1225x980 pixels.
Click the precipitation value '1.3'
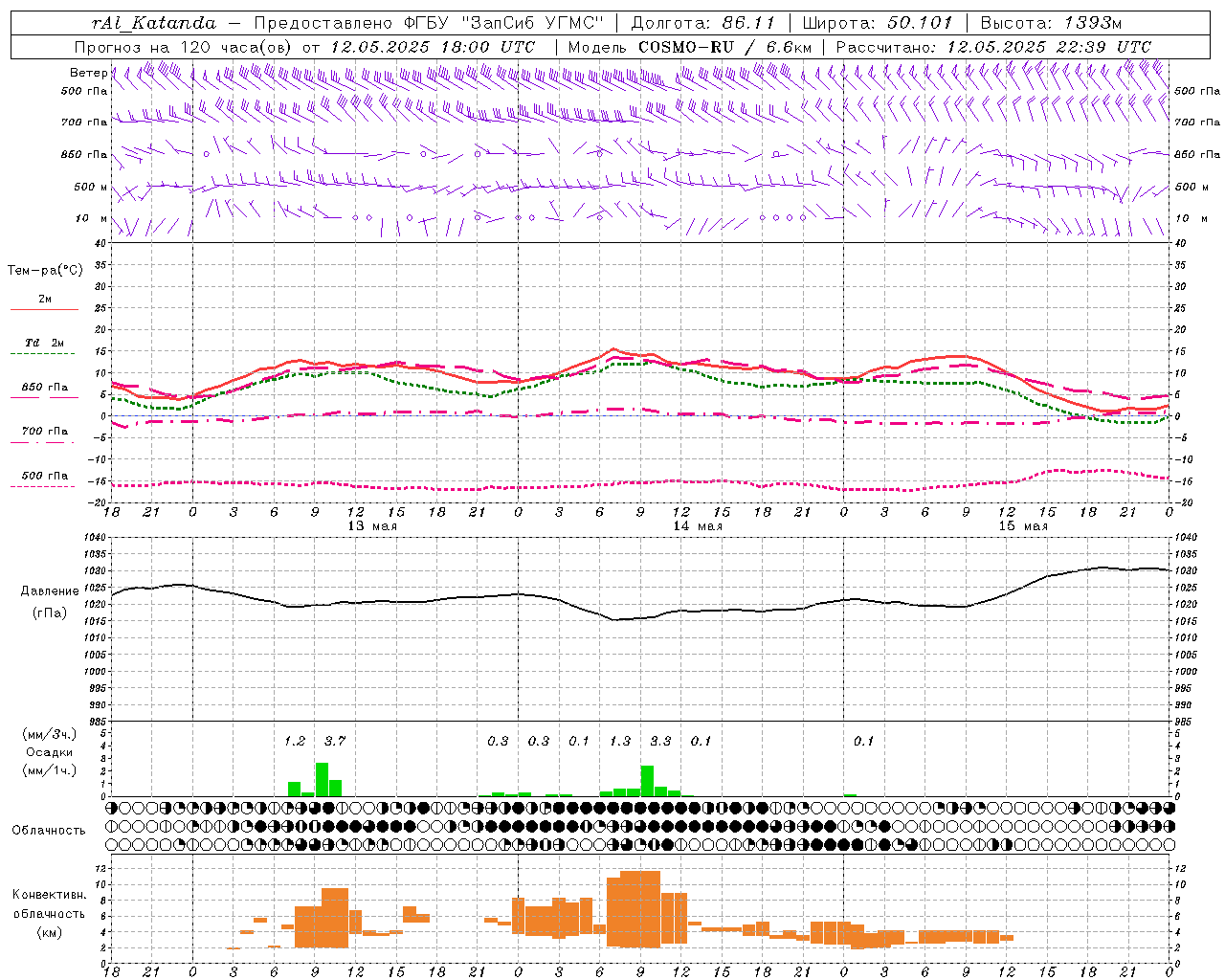[619, 741]
